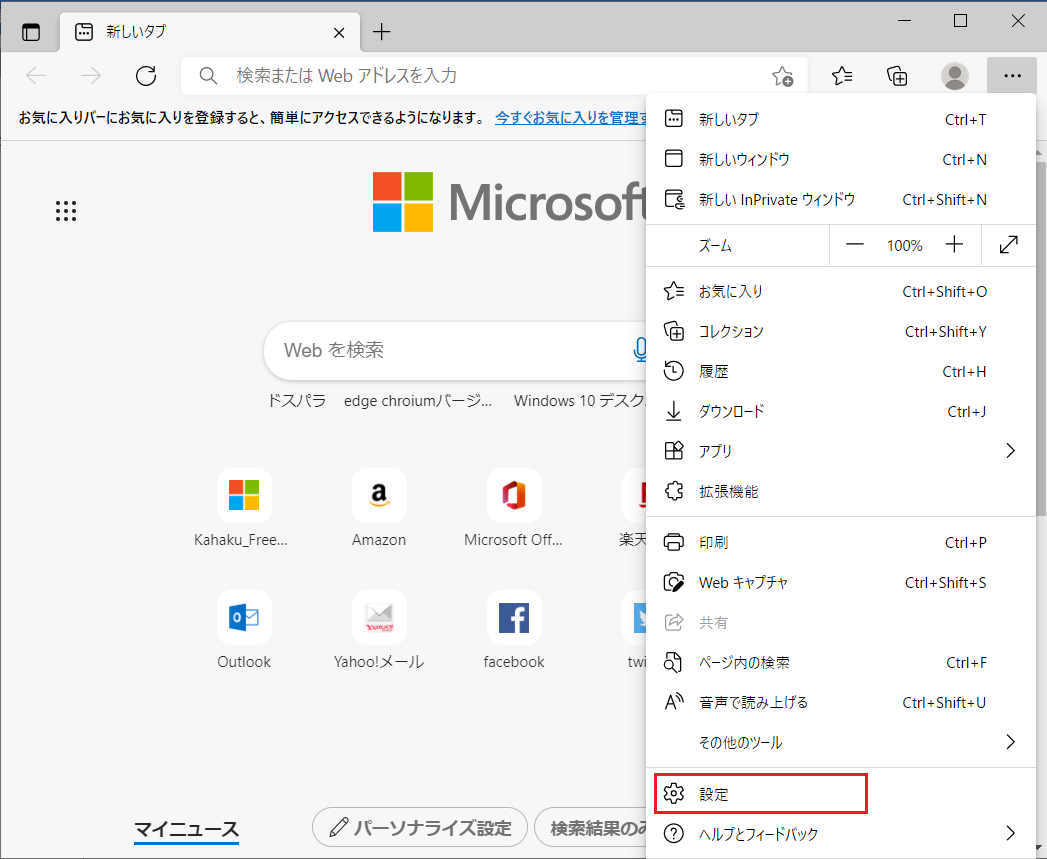
Task: Close the 新しいタブ tab
Action: tap(339, 33)
